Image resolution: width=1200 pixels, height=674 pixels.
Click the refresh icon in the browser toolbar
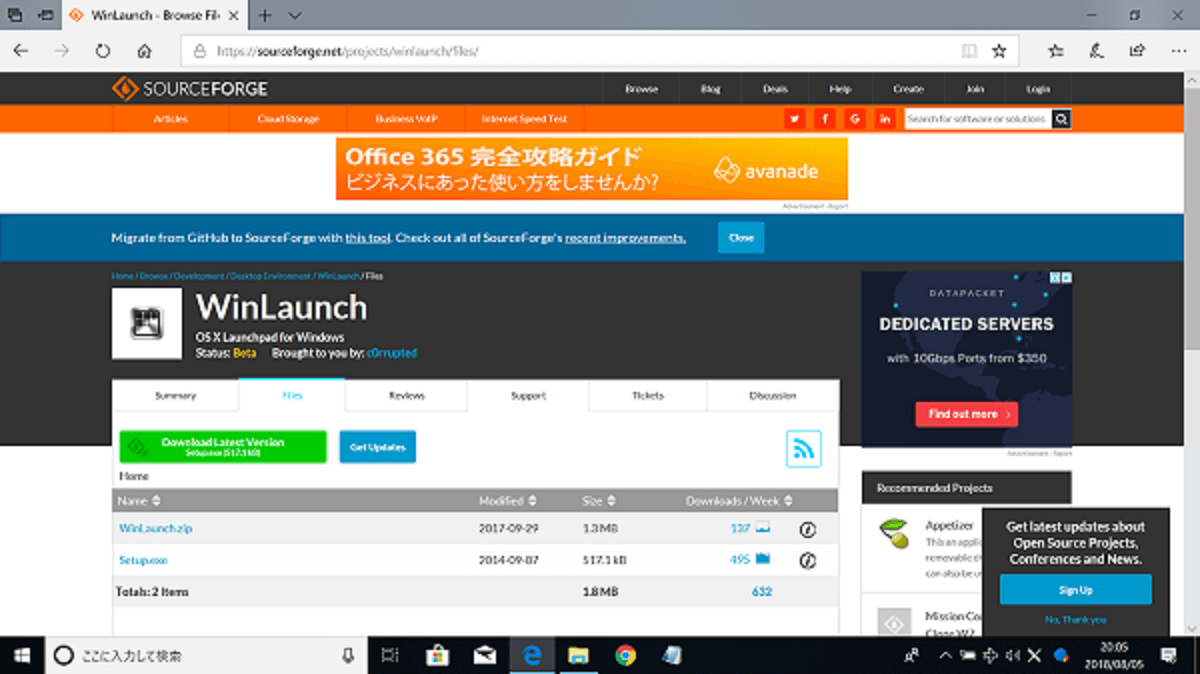coord(103,50)
